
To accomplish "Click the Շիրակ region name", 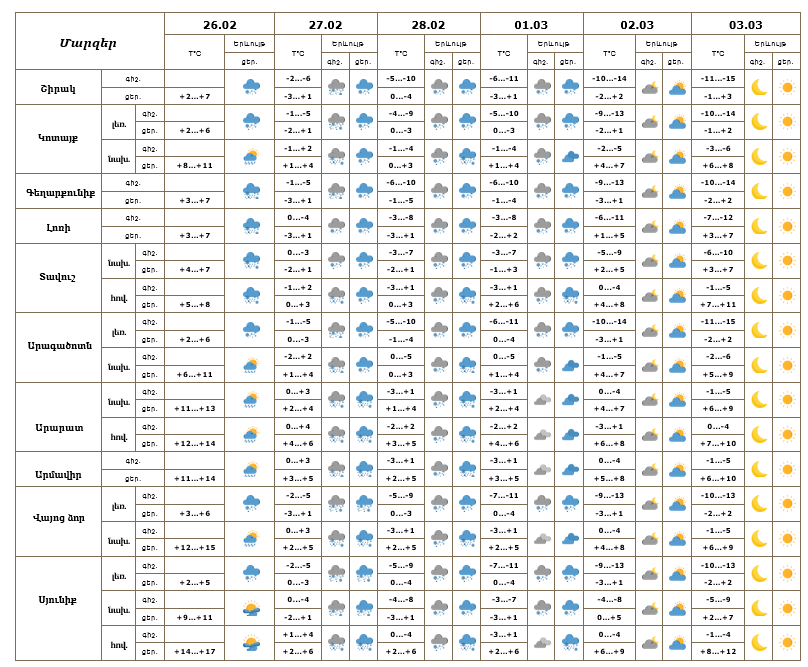I will coord(58,87).
